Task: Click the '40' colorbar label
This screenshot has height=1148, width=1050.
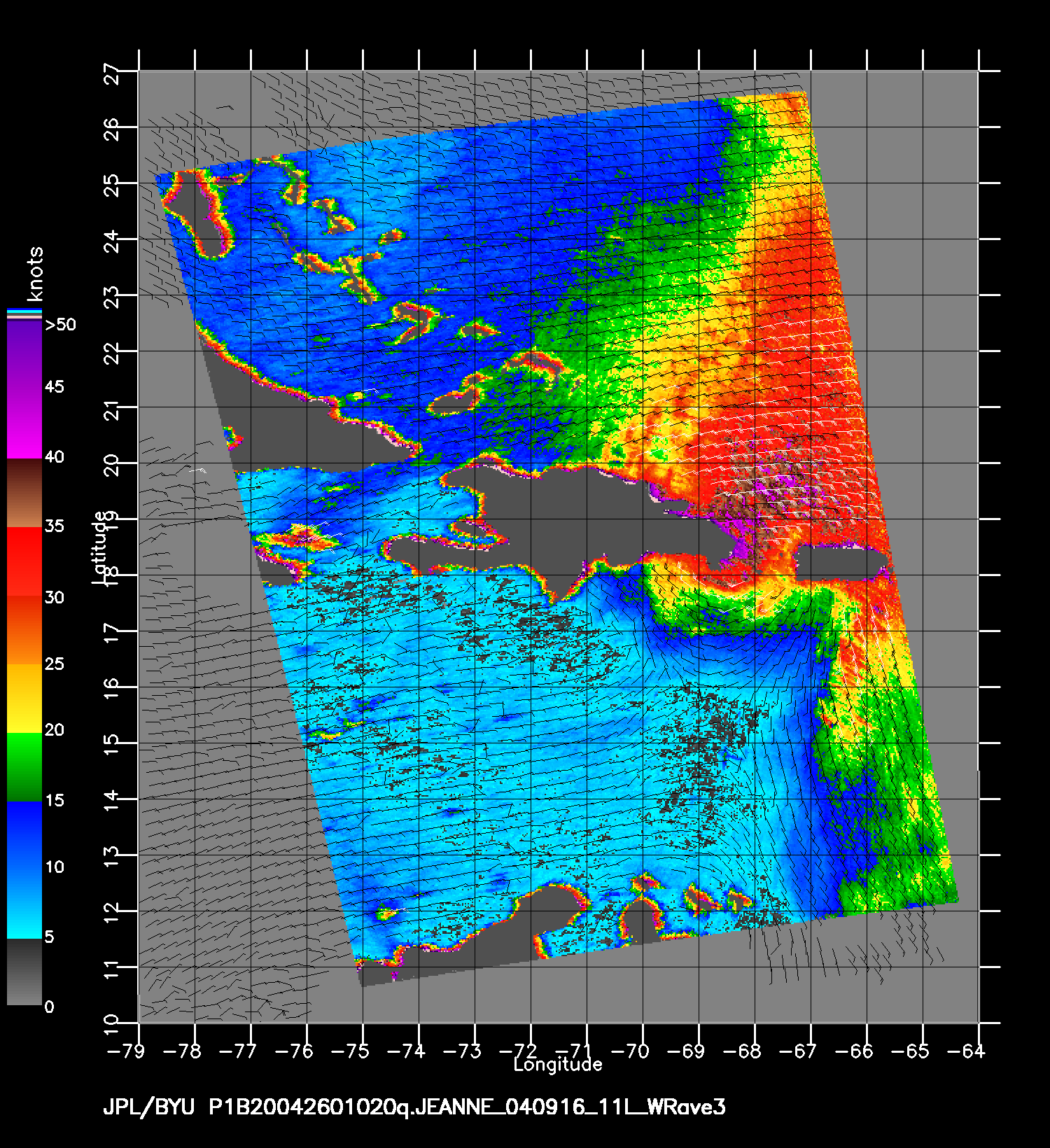Action: [x=55, y=457]
